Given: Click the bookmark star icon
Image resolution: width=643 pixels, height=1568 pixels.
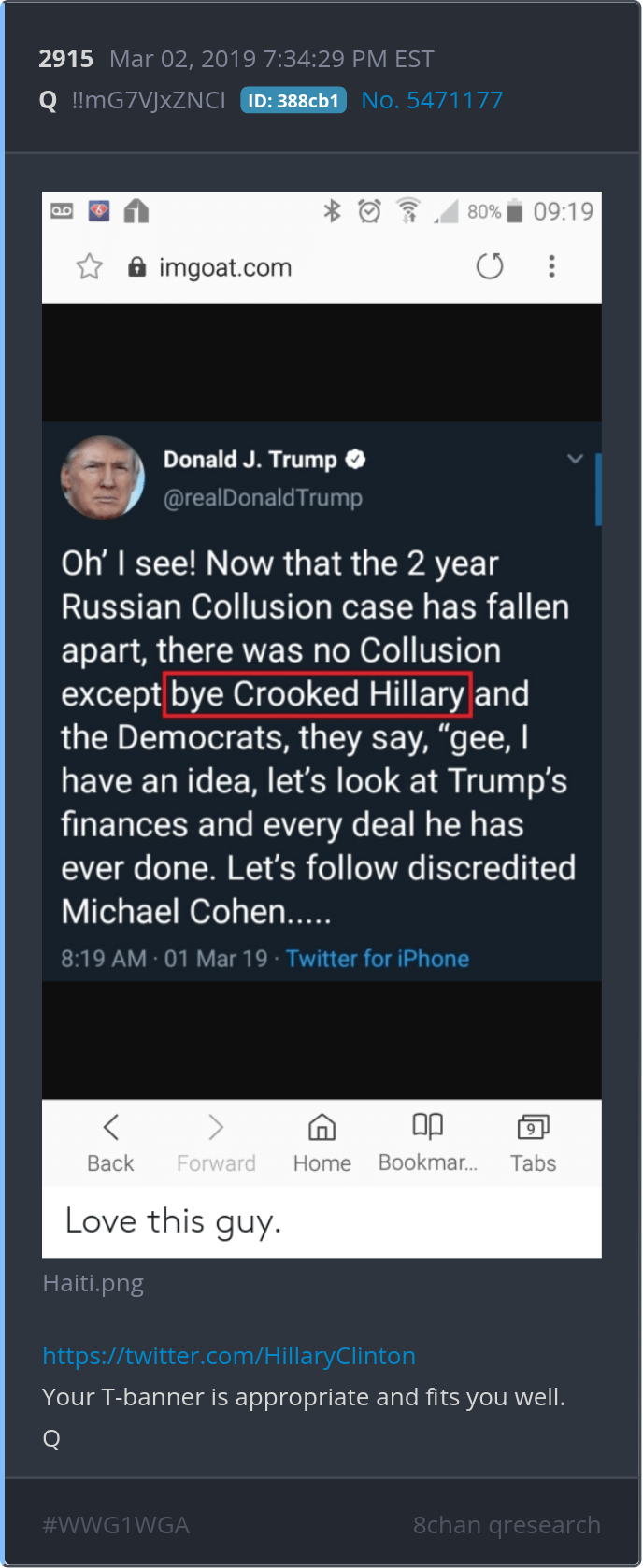Looking at the screenshot, I should [x=90, y=267].
